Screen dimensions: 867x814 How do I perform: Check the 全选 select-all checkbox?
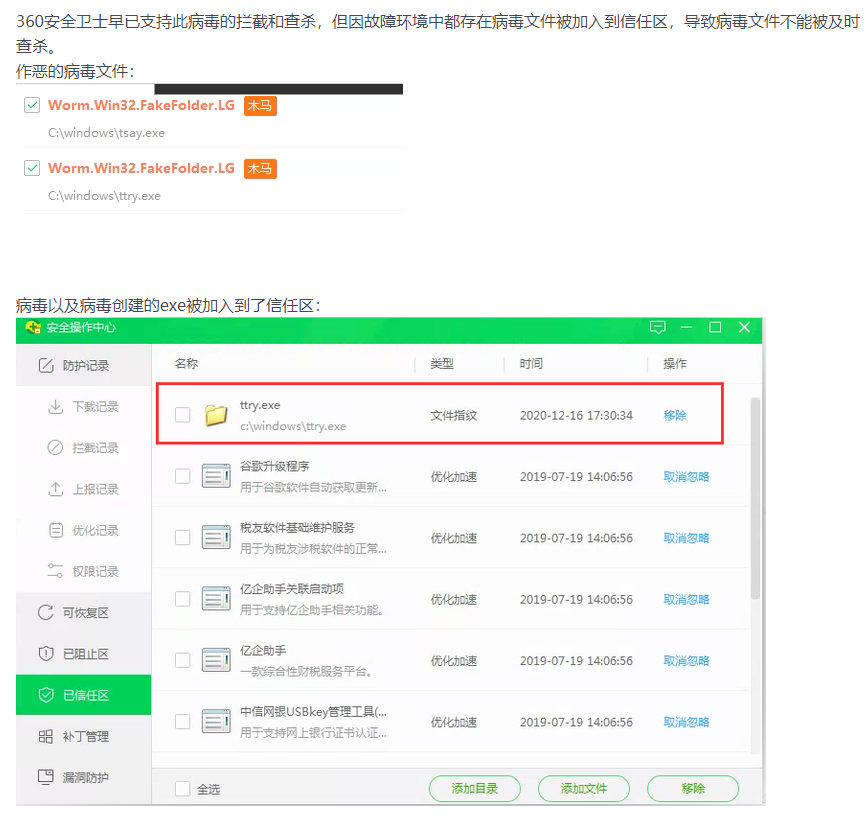click(x=182, y=789)
